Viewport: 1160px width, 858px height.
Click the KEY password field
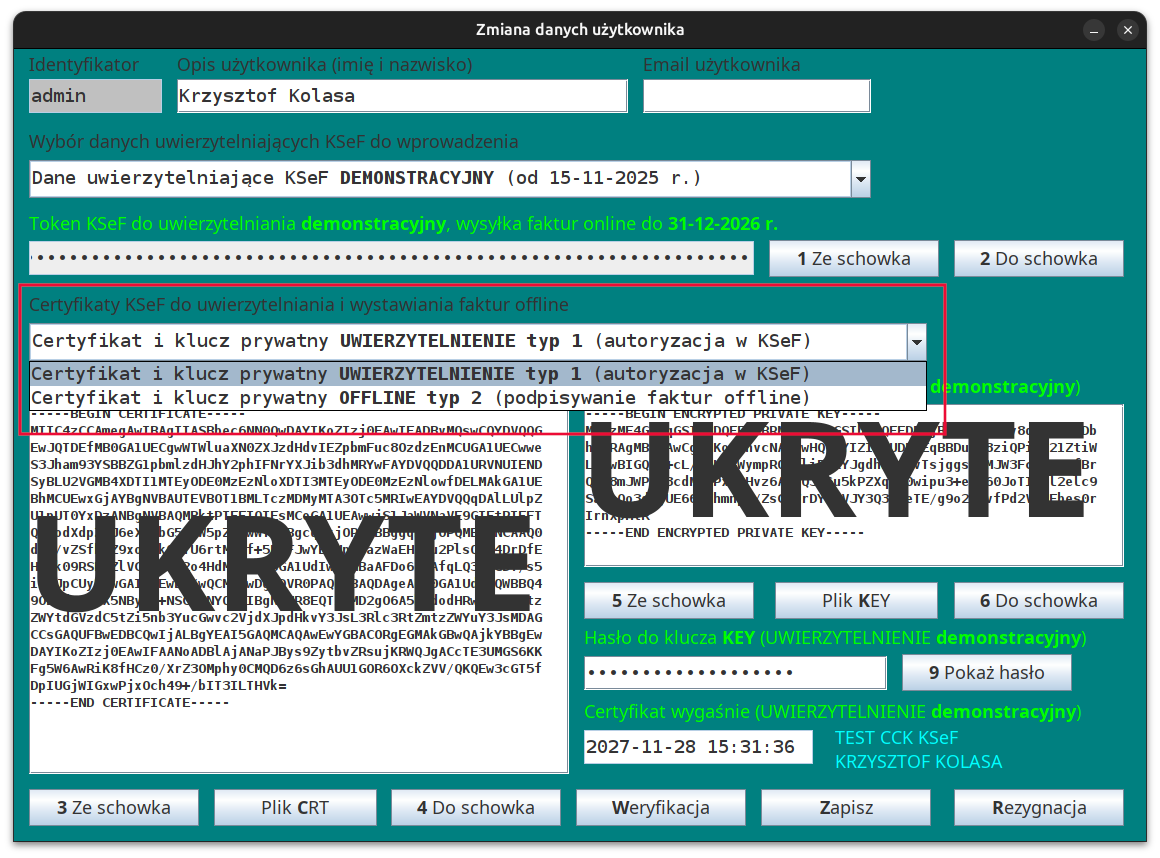735,672
